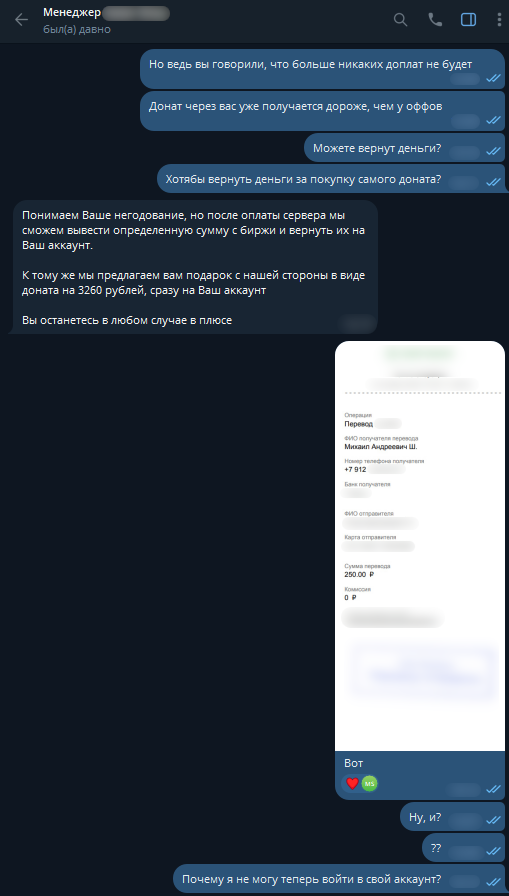This screenshot has width=509, height=896.
Task: Click the green MS reaction avatar
Action: (370, 783)
